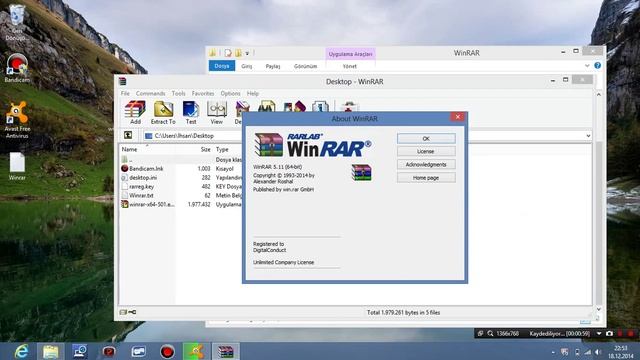Click the Explorer scrollbar up arrow

[x=599, y=95]
